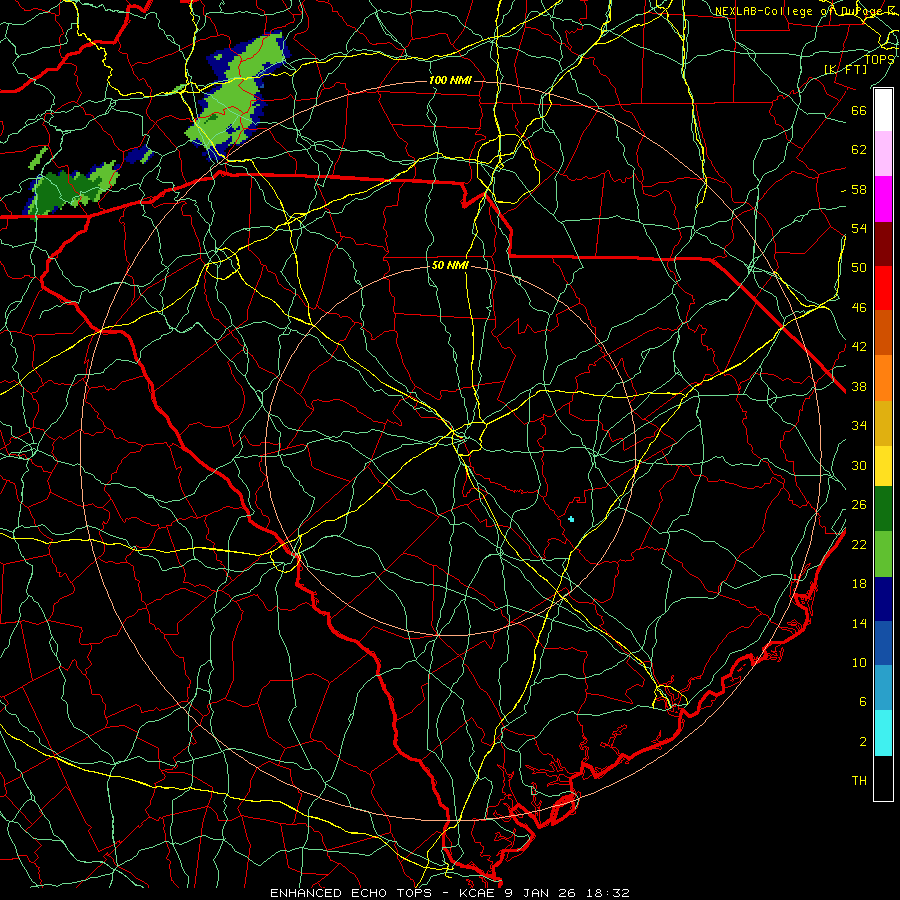The height and width of the screenshot is (900, 900).
Task: Click the black TH legend swatch
Action: click(x=883, y=778)
